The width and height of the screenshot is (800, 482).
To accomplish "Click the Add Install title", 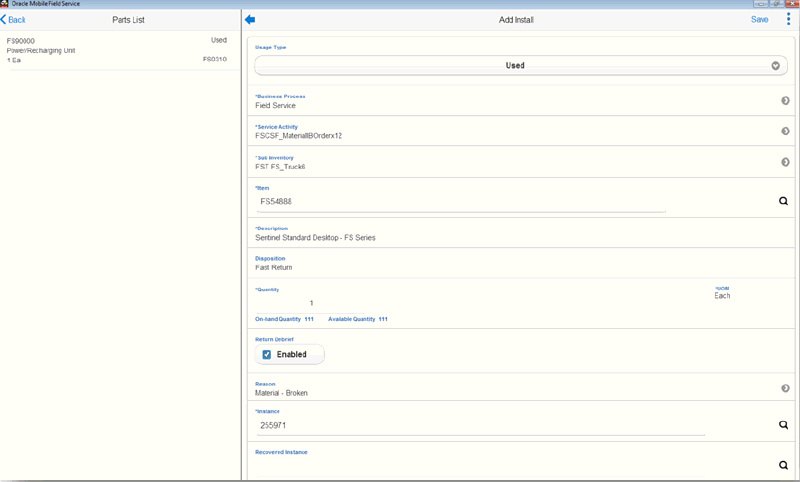I will pyautogui.click(x=516, y=20).
